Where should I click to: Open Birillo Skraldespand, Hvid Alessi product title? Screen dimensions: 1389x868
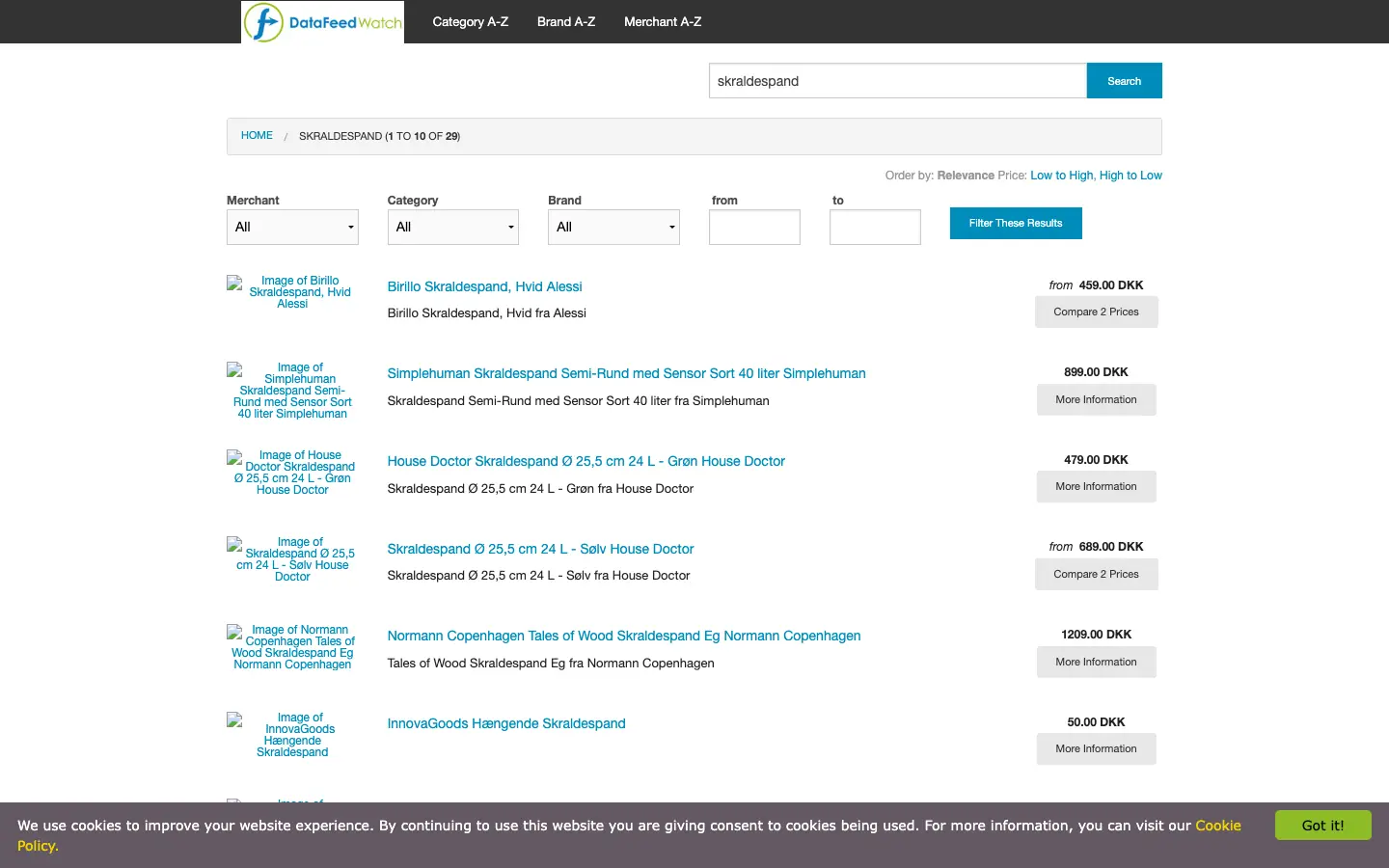coord(484,286)
